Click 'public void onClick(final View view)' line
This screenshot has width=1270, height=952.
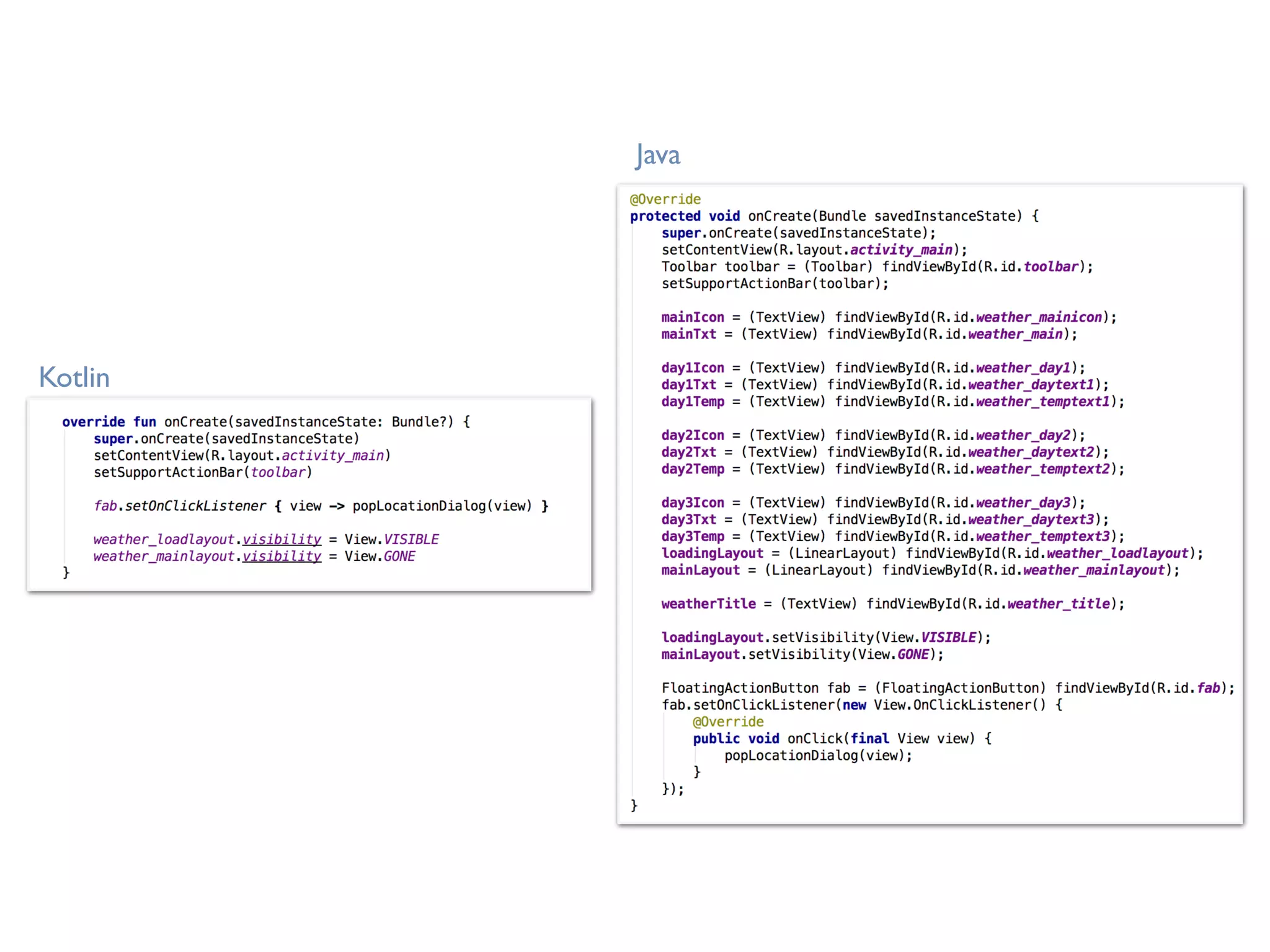[842, 739]
